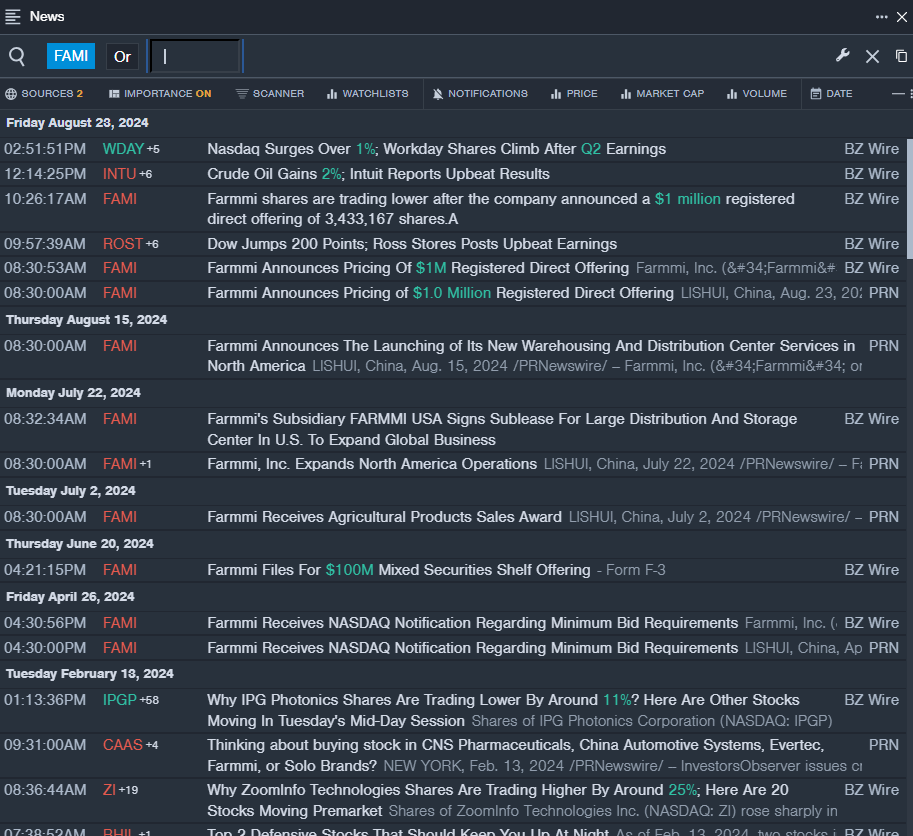This screenshot has width=913, height=836.
Task: Expand the Watchlists filter dropdown
Action: point(367,94)
